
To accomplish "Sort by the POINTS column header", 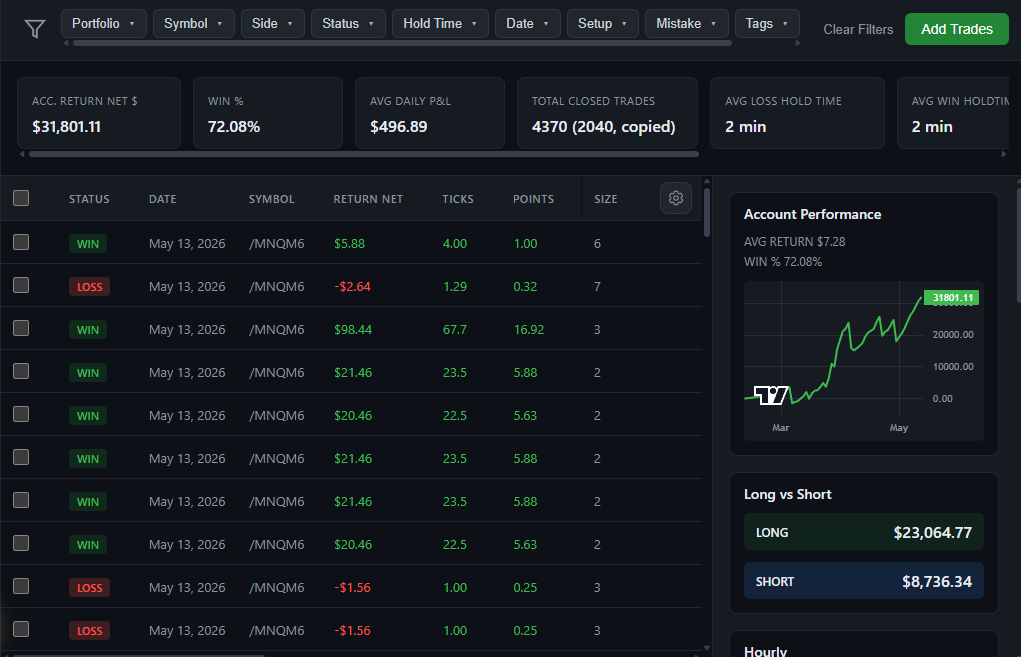I will coord(533,199).
